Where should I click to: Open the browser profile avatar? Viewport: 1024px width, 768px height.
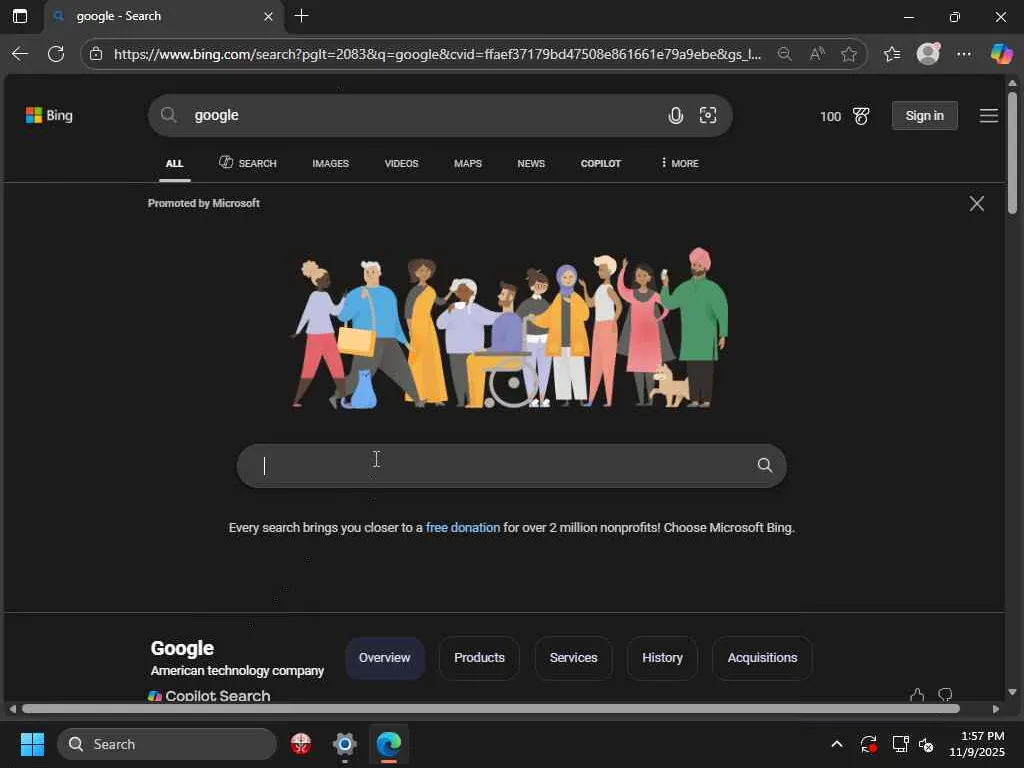click(928, 54)
